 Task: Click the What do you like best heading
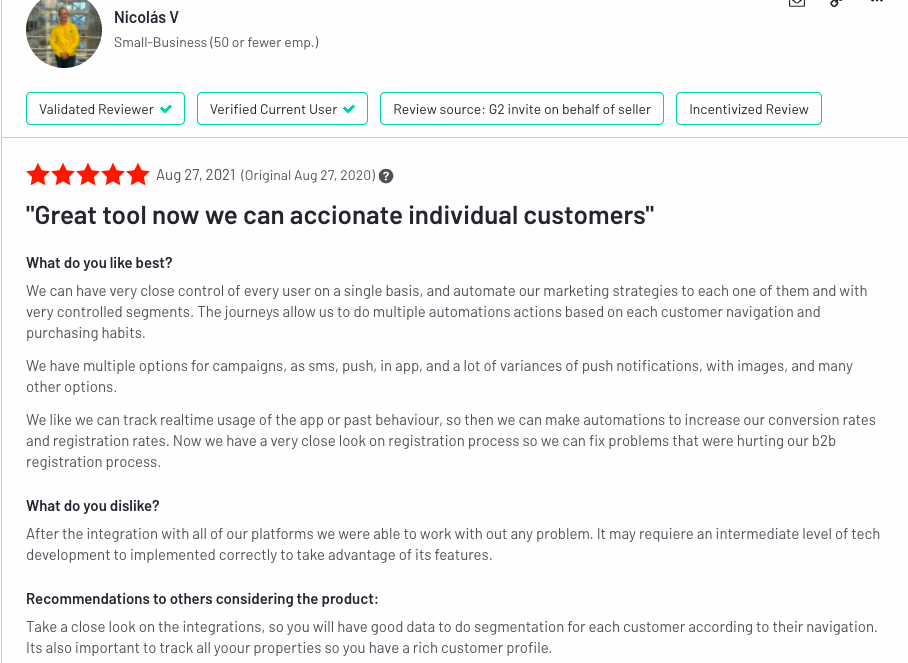99,263
